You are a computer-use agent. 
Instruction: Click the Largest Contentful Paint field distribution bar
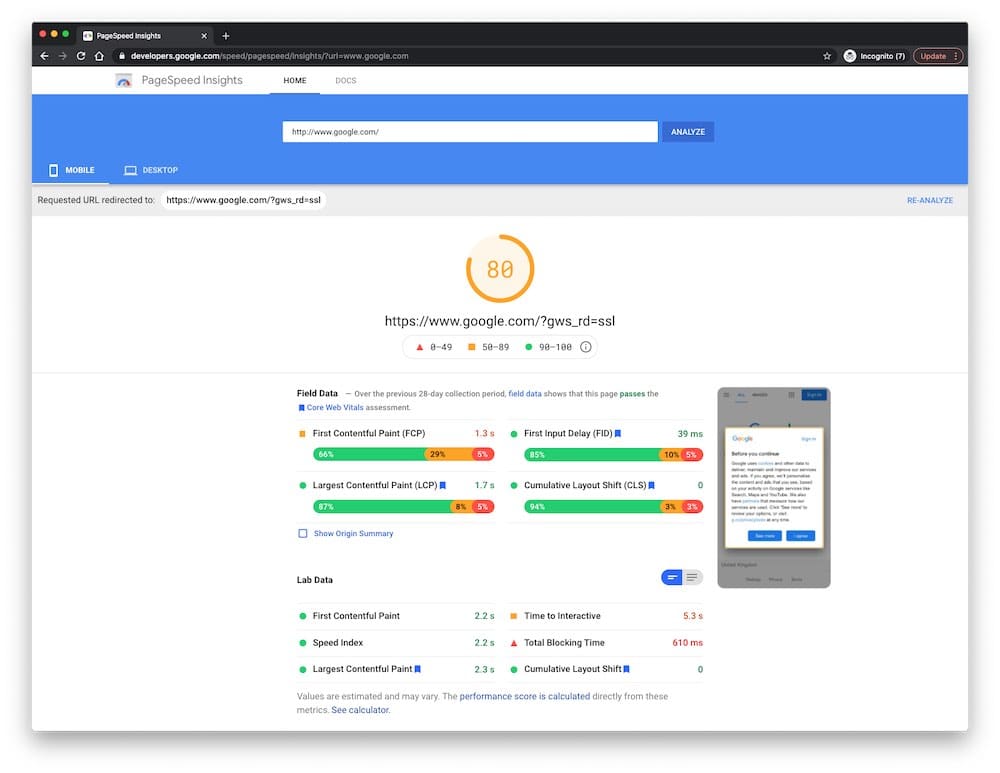[403, 506]
